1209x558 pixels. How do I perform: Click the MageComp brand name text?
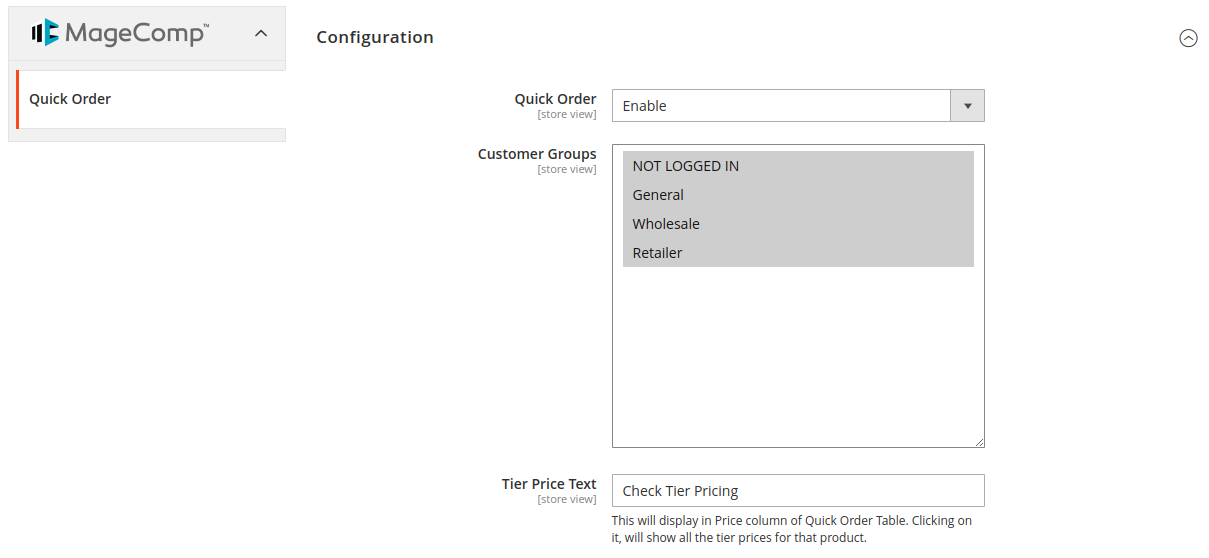(136, 34)
